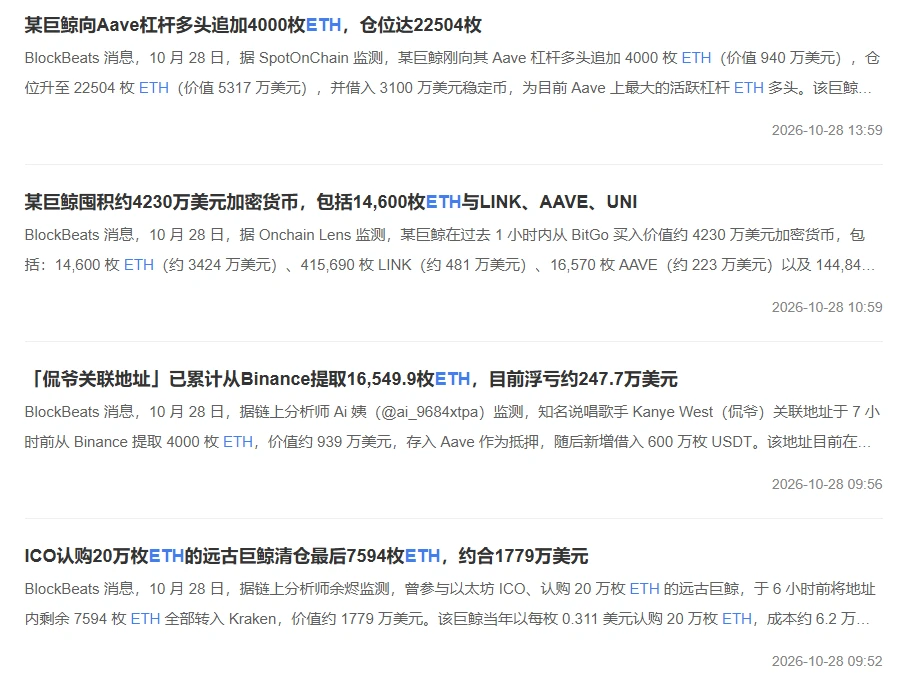Screen dimensions: 903x677
Task: Click ETH after ICO认购20万枚 in headline
Action: tap(166, 556)
